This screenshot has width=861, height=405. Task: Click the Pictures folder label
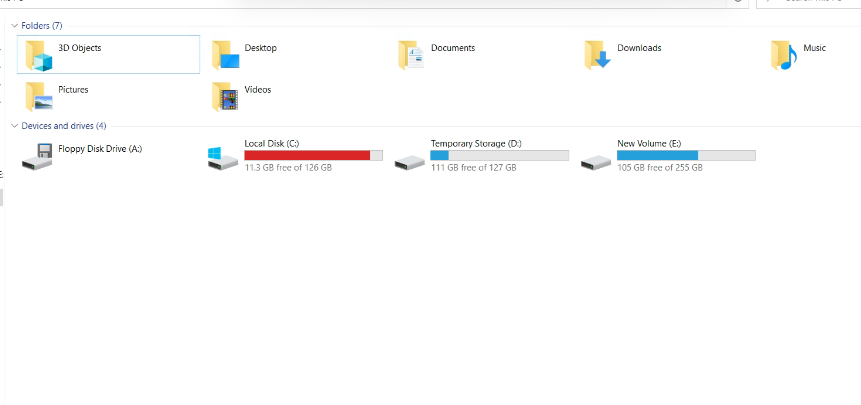pos(73,89)
